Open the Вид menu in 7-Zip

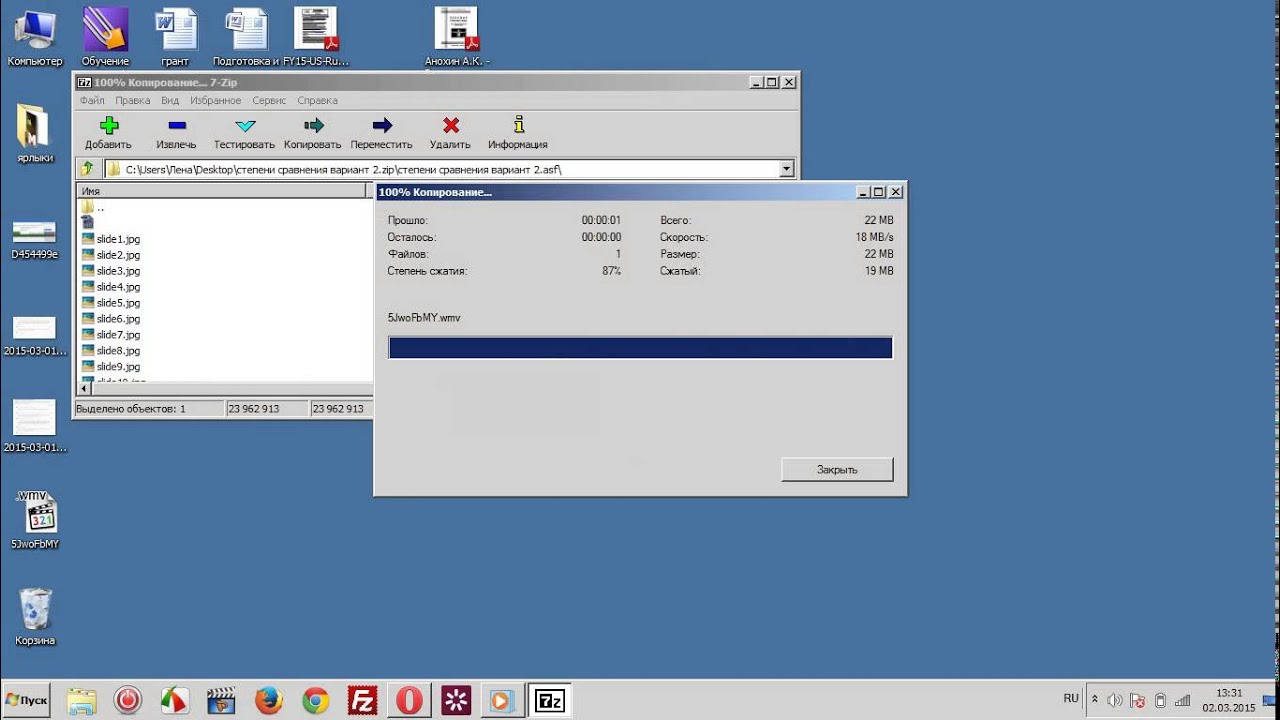tap(170, 100)
